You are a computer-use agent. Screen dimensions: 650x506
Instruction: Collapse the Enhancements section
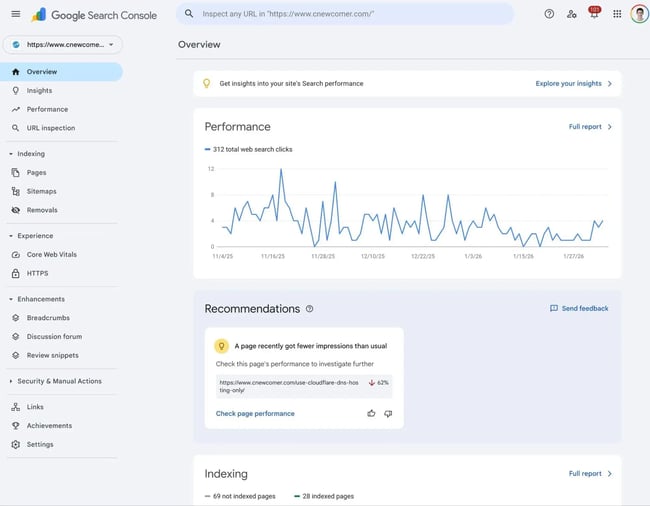(11, 299)
